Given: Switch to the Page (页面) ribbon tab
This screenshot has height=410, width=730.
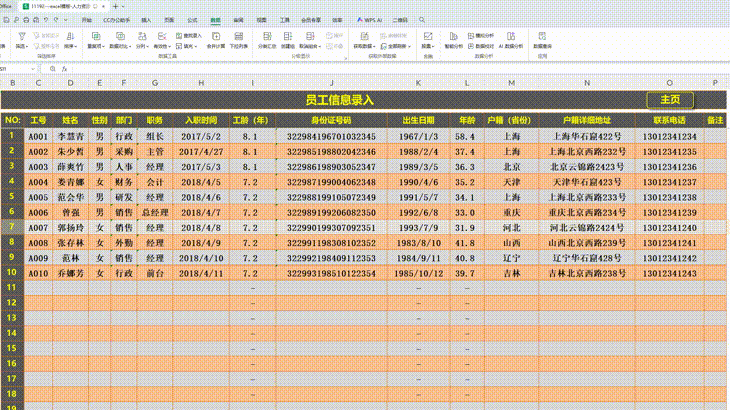Looking at the screenshot, I should click(x=169, y=20).
